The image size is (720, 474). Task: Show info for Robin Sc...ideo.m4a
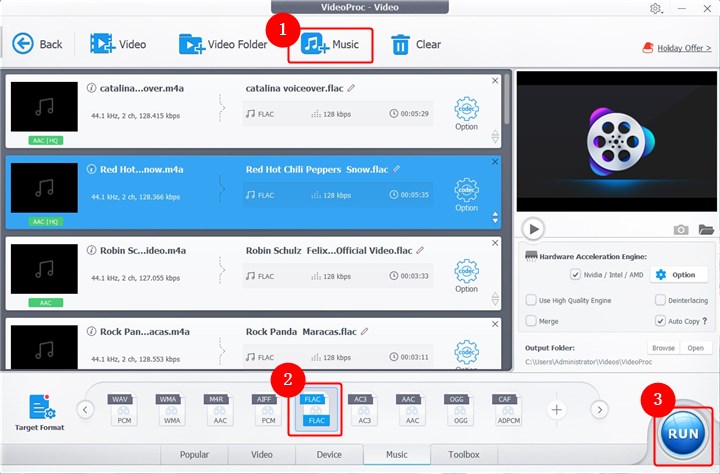click(91, 250)
